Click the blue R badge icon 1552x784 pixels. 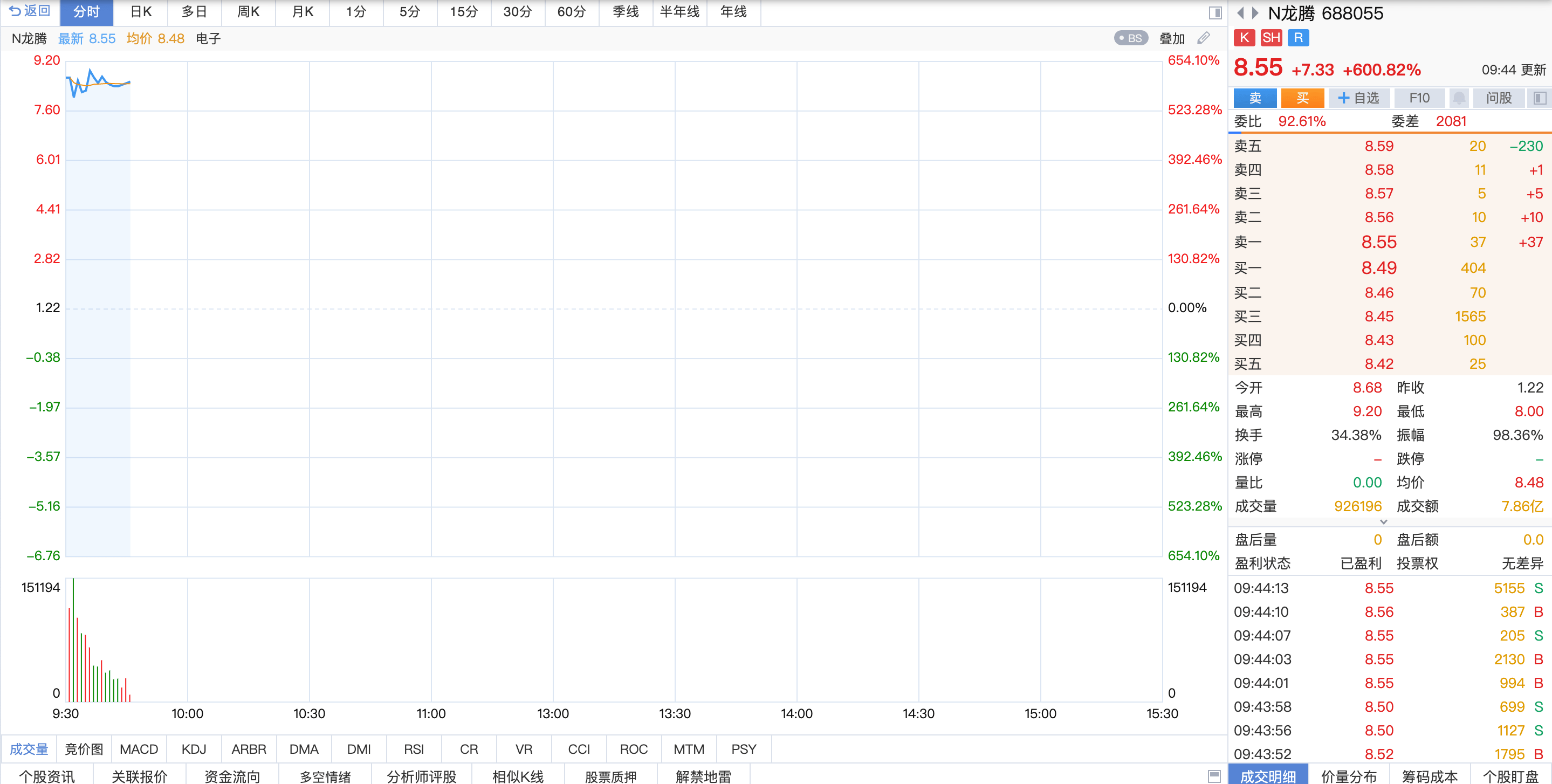click(1299, 38)
